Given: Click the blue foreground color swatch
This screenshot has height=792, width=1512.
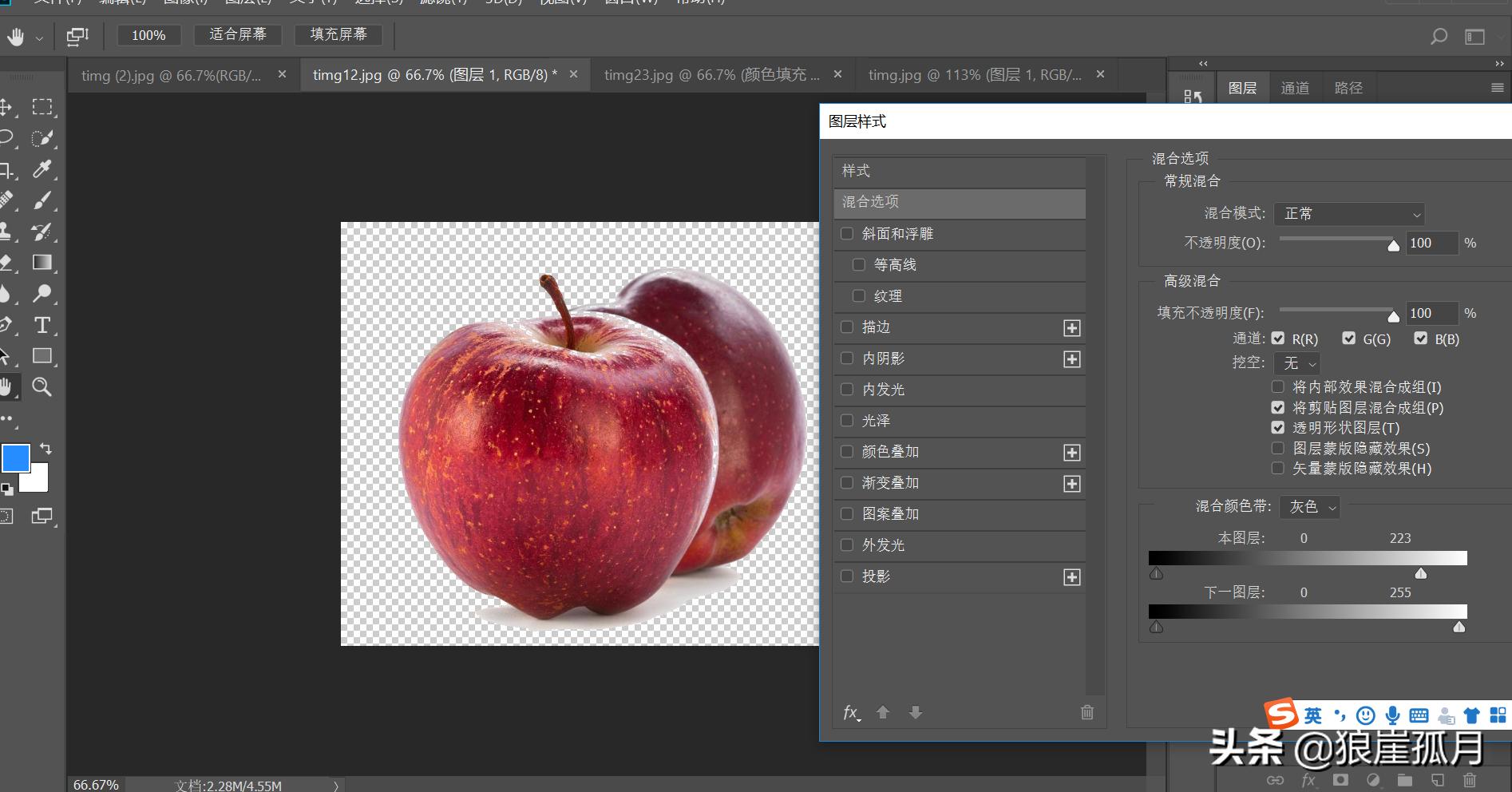Looking at the screenshot, I should click(17, 457).
